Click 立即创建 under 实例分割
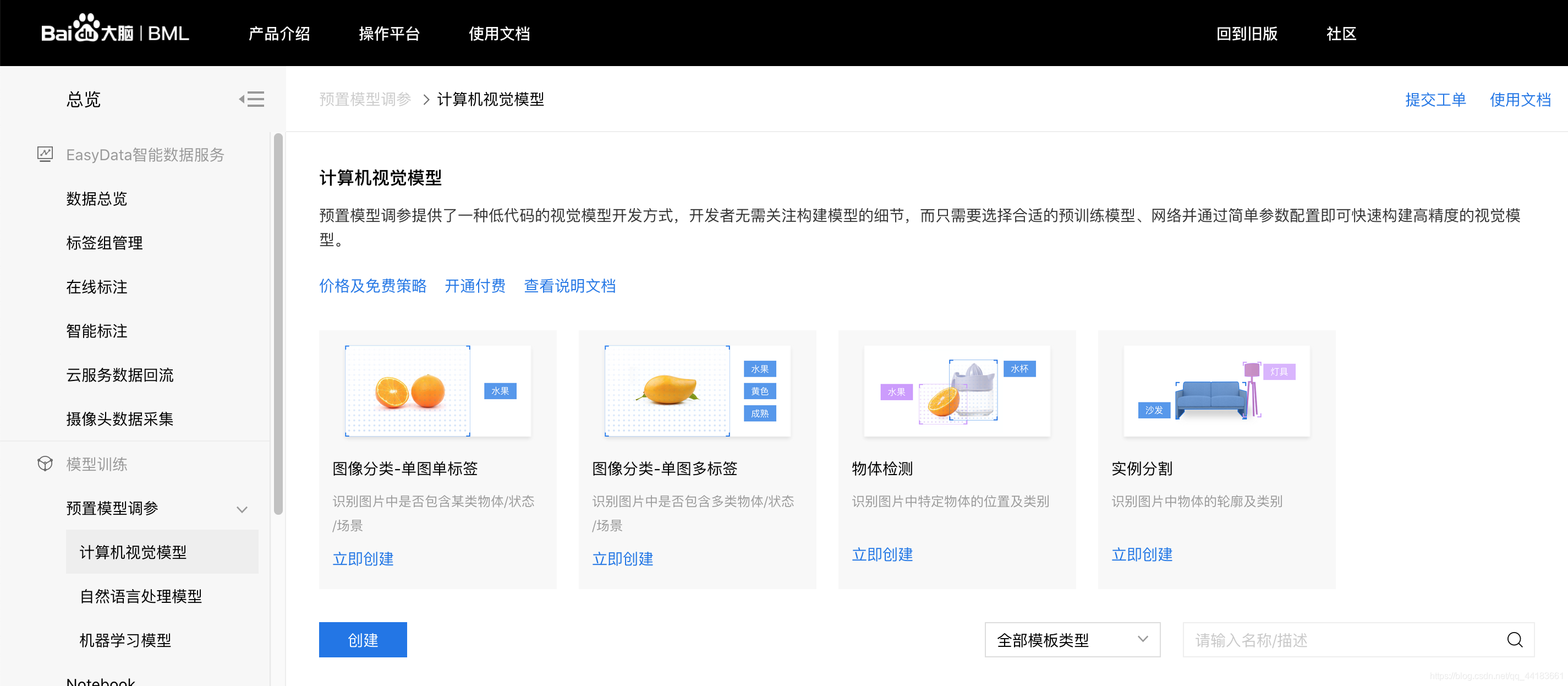This screenshot has width=1568, height=686. pyautogui.click(x=1142, y=554)
